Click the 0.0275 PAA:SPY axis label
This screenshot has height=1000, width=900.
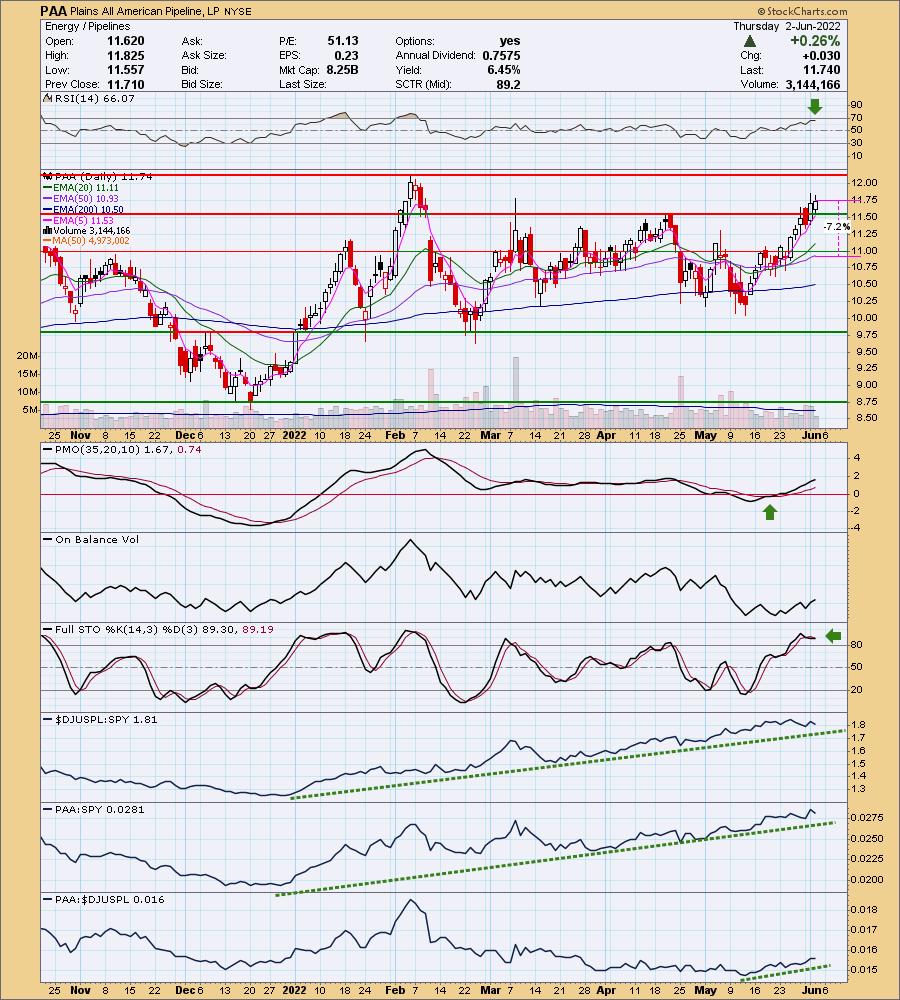[866, 818]
